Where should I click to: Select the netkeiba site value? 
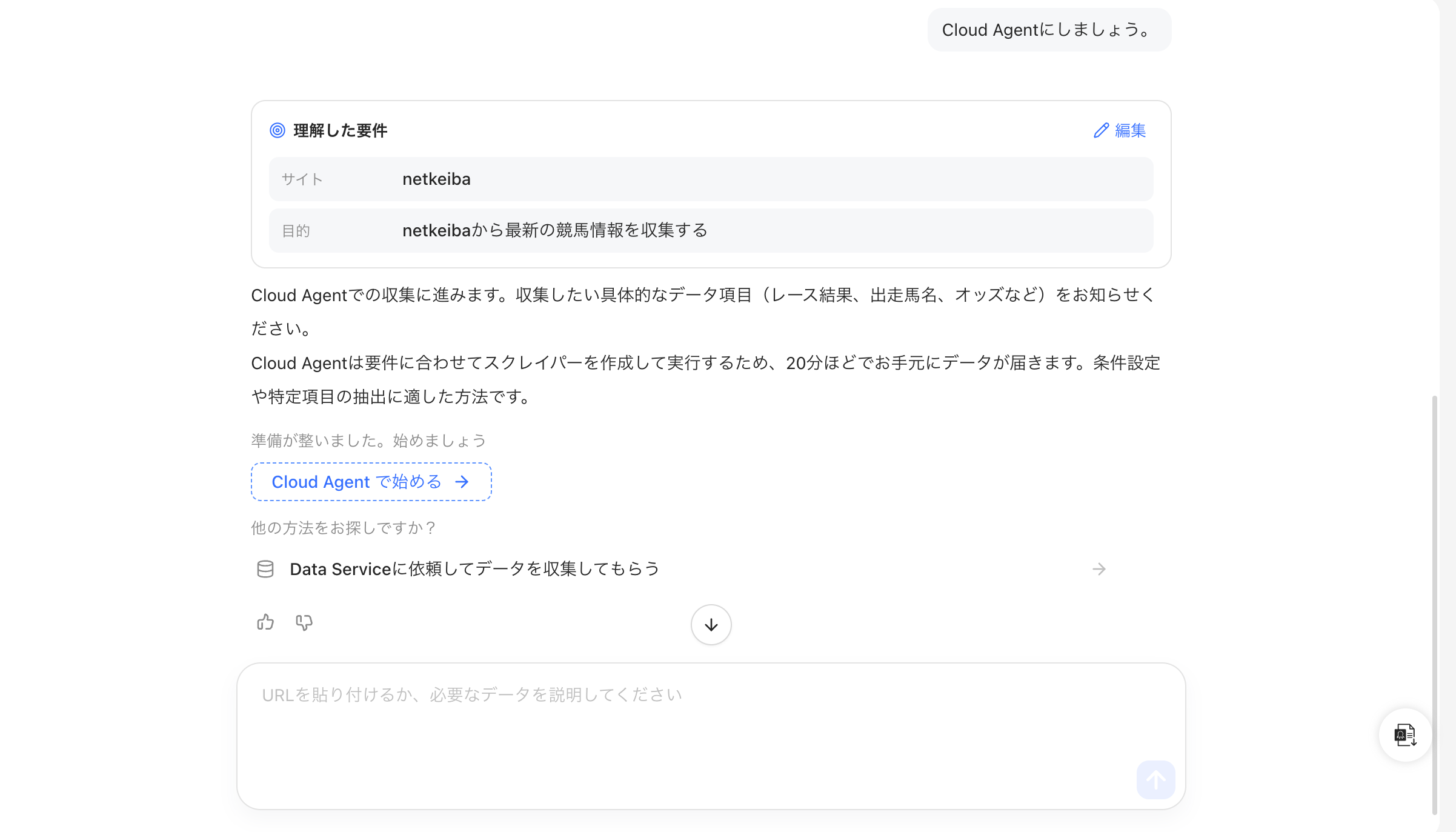tap(436, 179)
